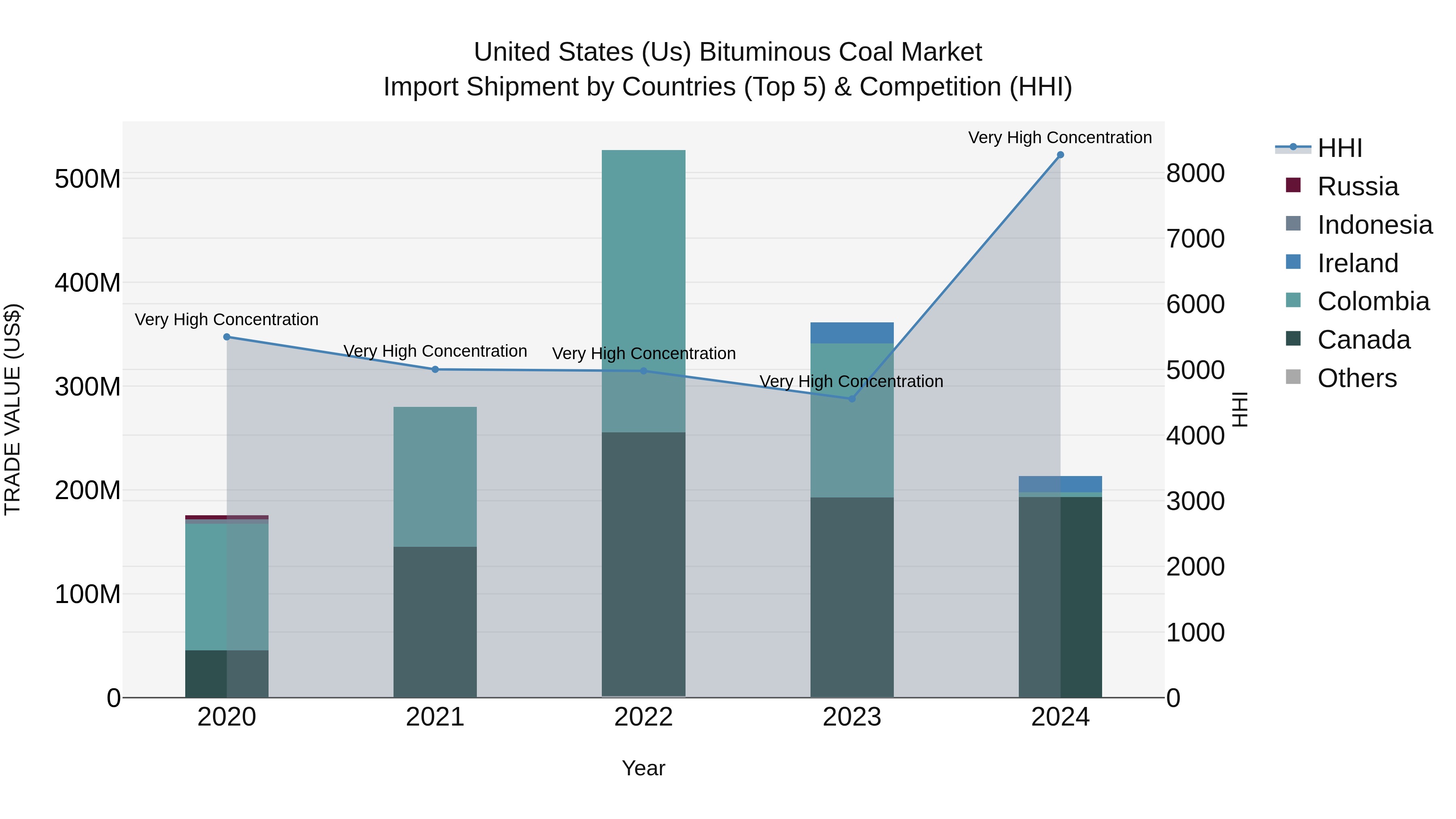Click the Bituminous Coal Market chart title

click(x=728, y=52)
